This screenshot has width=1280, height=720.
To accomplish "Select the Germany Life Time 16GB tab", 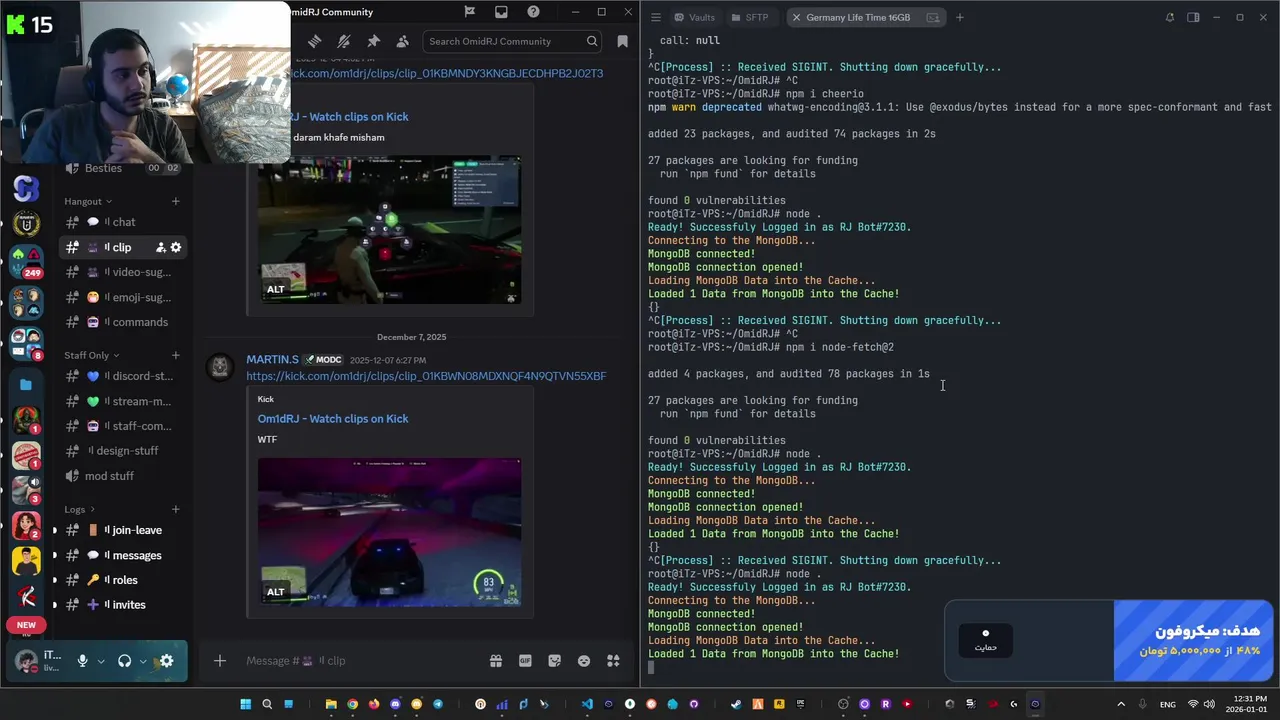I will 866,17.
